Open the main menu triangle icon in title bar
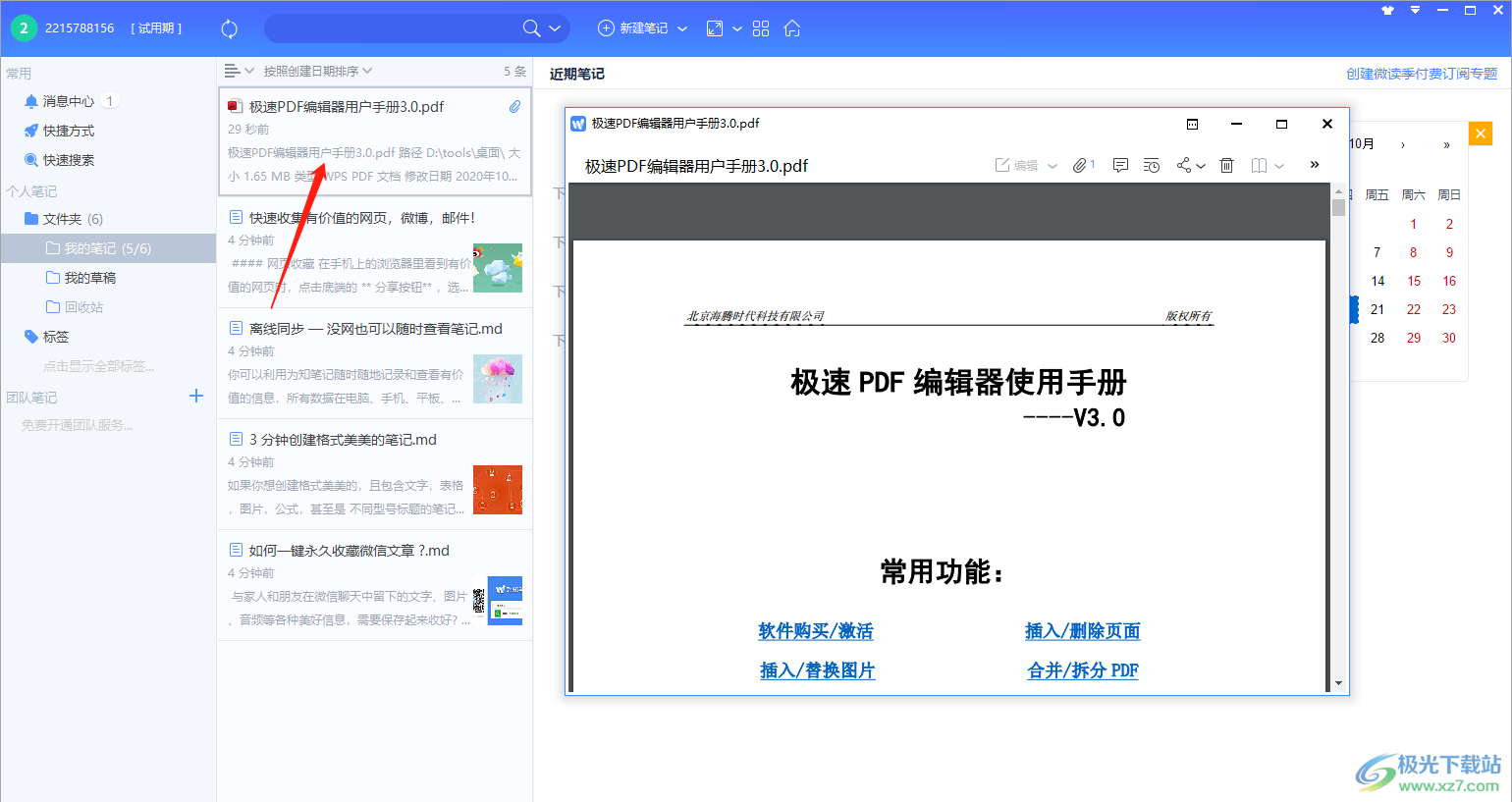 coord(1415,10)
